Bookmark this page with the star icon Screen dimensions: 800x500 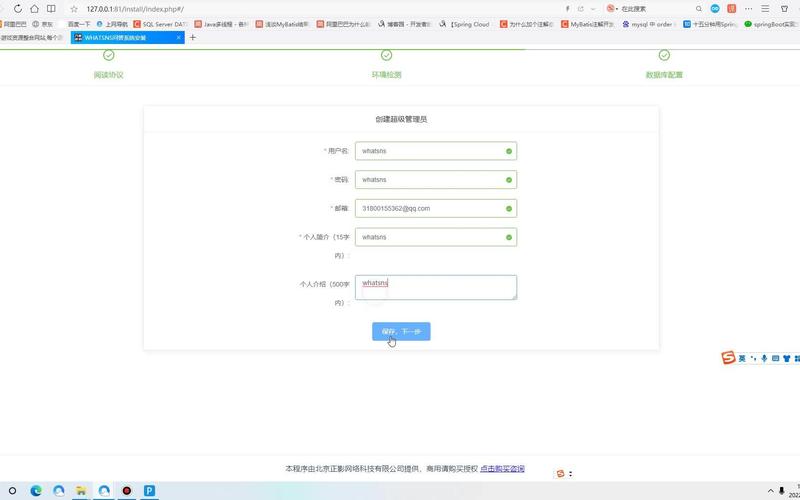pyautogui.click(x=73, y=9)
